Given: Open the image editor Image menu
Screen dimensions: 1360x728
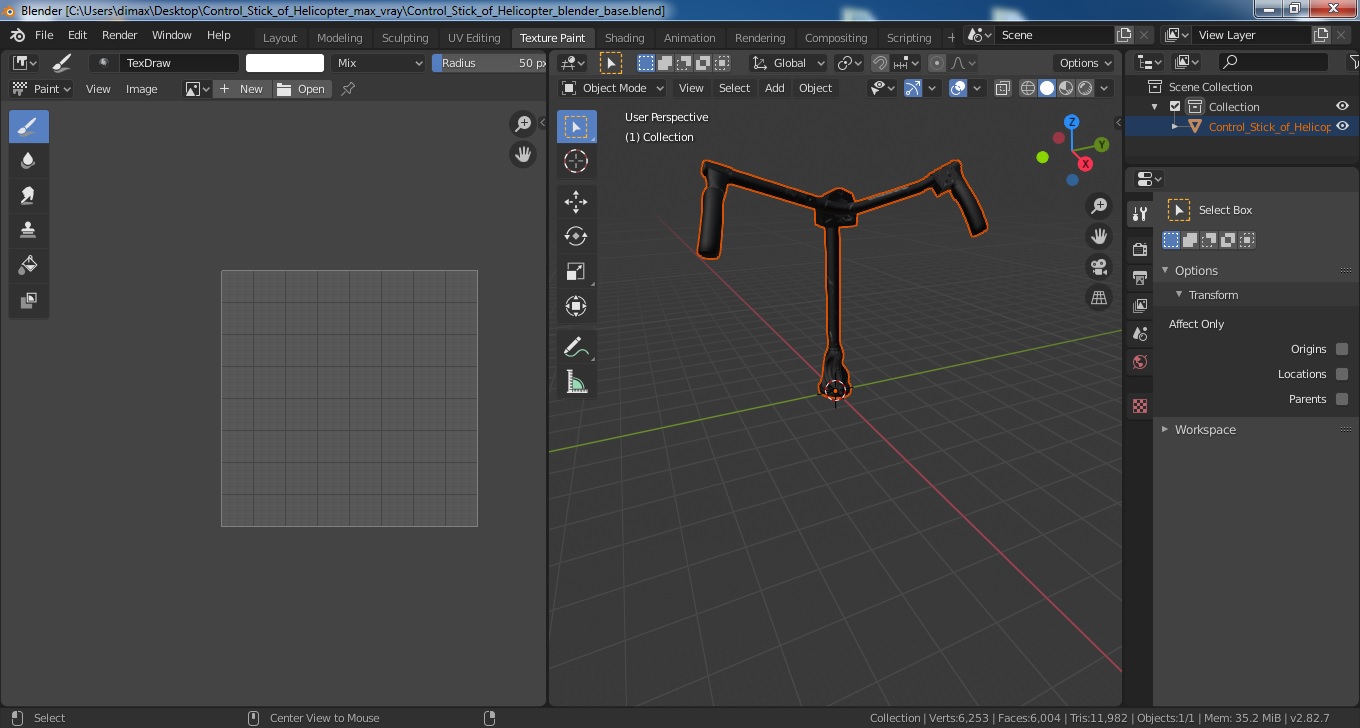Looking at the screenshot, I should click(x=141, y=89).
